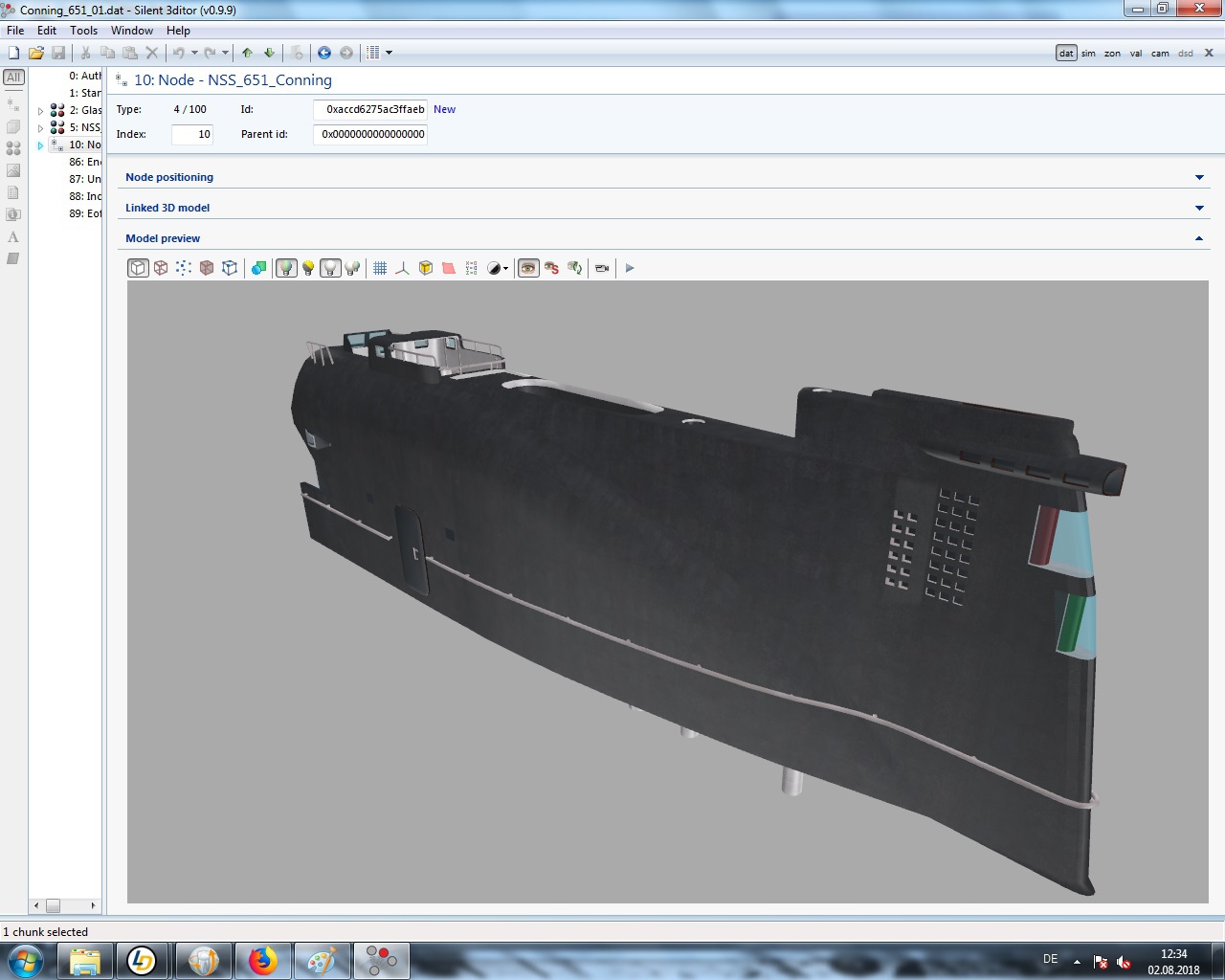Image resolution: width=1225 pixels, height=980 pixels.
Task: Expand tree item 2: Glas
Action: [x=40, y=111]
